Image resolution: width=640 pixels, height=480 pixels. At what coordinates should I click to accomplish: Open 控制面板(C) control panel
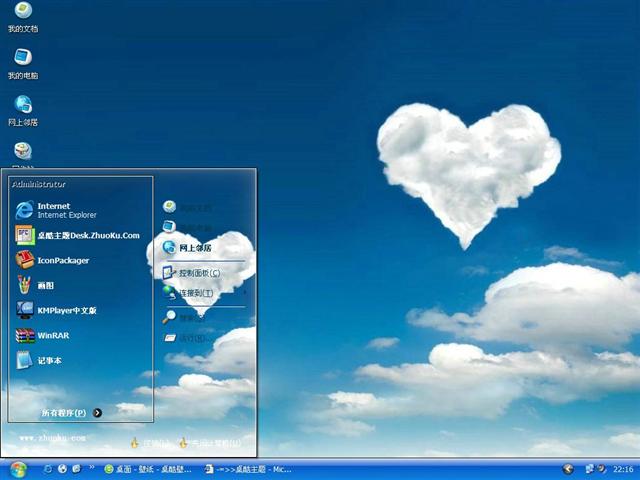point(191,273)
